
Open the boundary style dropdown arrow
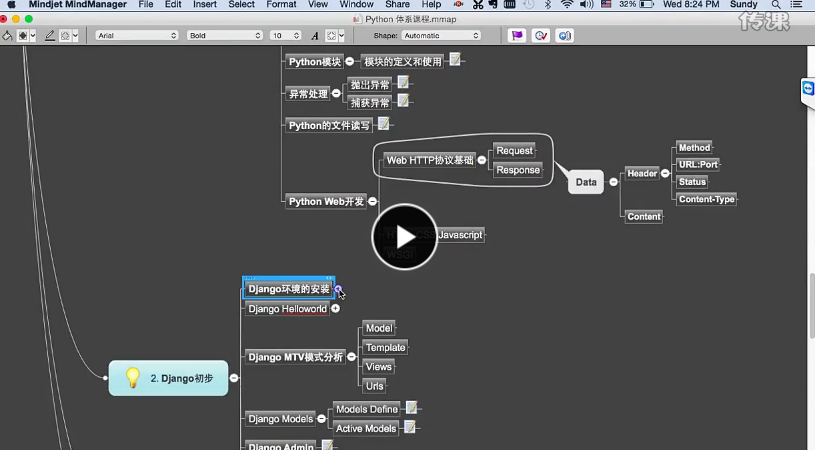(75, 36)
